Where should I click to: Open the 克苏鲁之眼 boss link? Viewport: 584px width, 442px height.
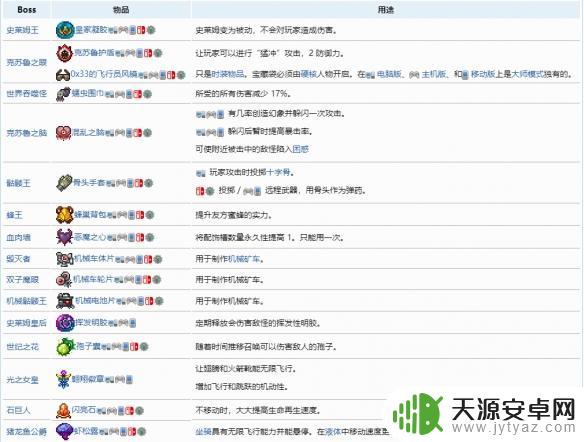(26, 62)
